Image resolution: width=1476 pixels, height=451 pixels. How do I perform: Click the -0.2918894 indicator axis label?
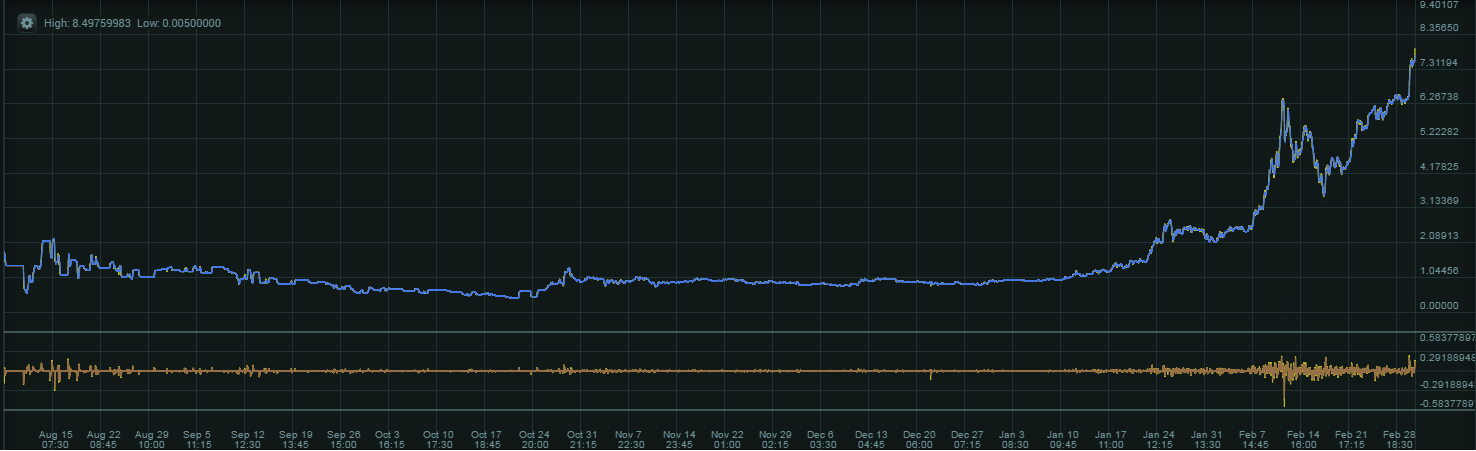(x=1447, y=385)
